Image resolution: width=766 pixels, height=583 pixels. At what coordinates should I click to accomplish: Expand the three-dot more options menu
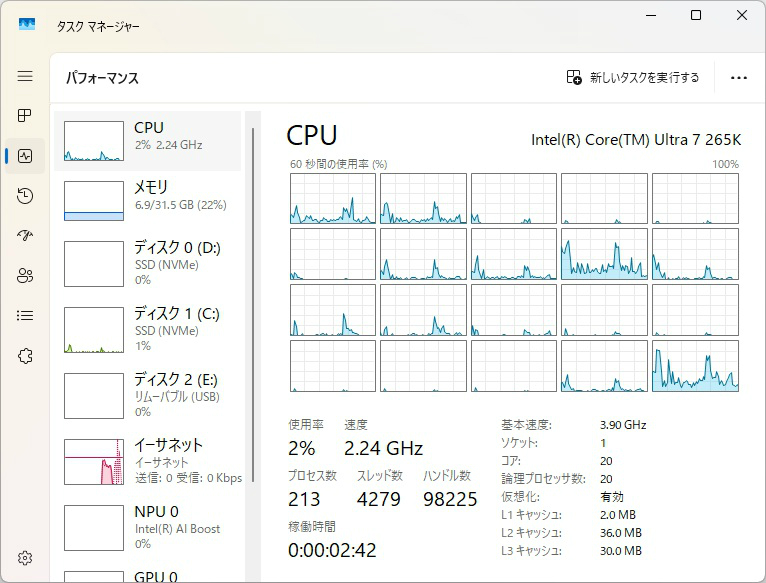739,77
